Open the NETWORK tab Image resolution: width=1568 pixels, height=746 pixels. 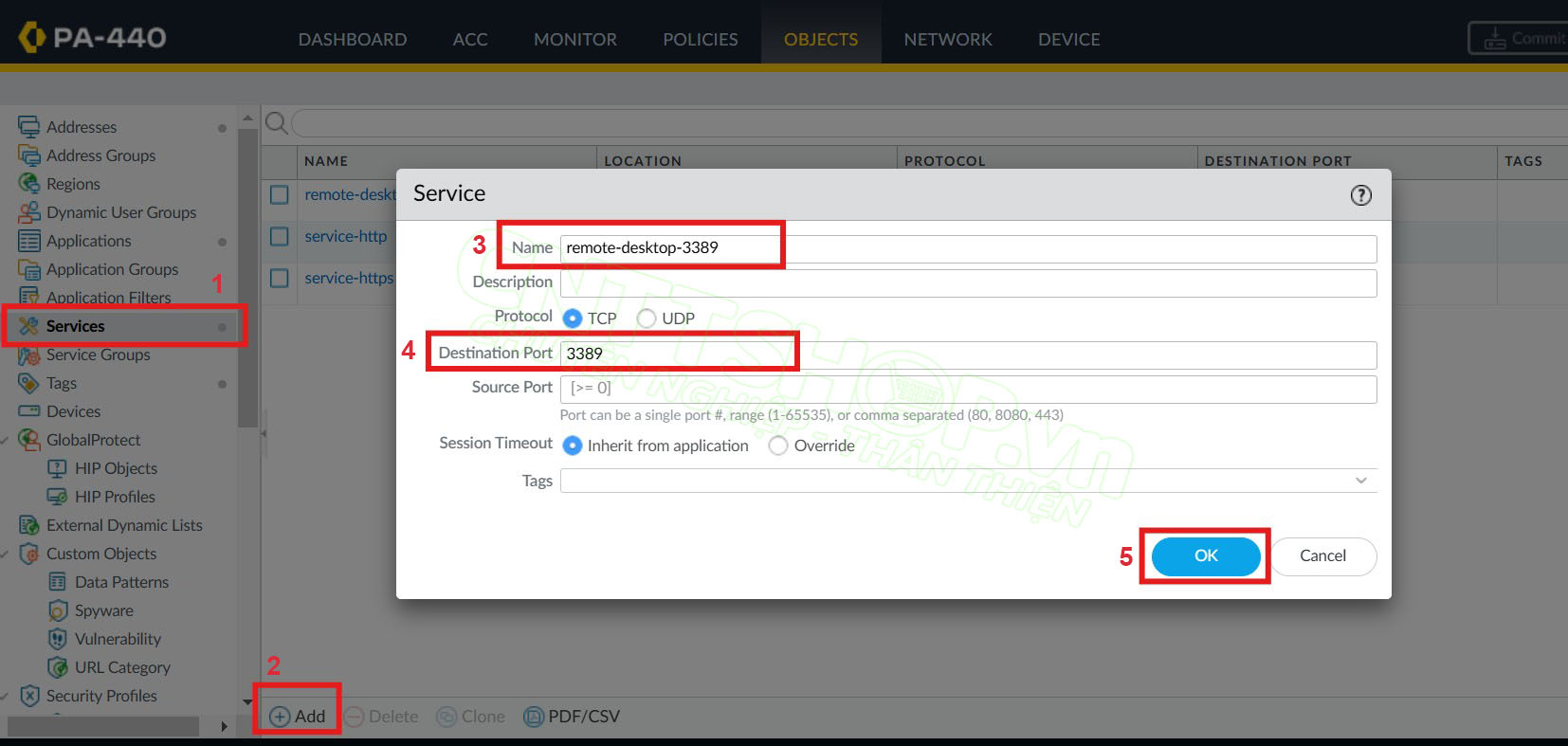947,39
